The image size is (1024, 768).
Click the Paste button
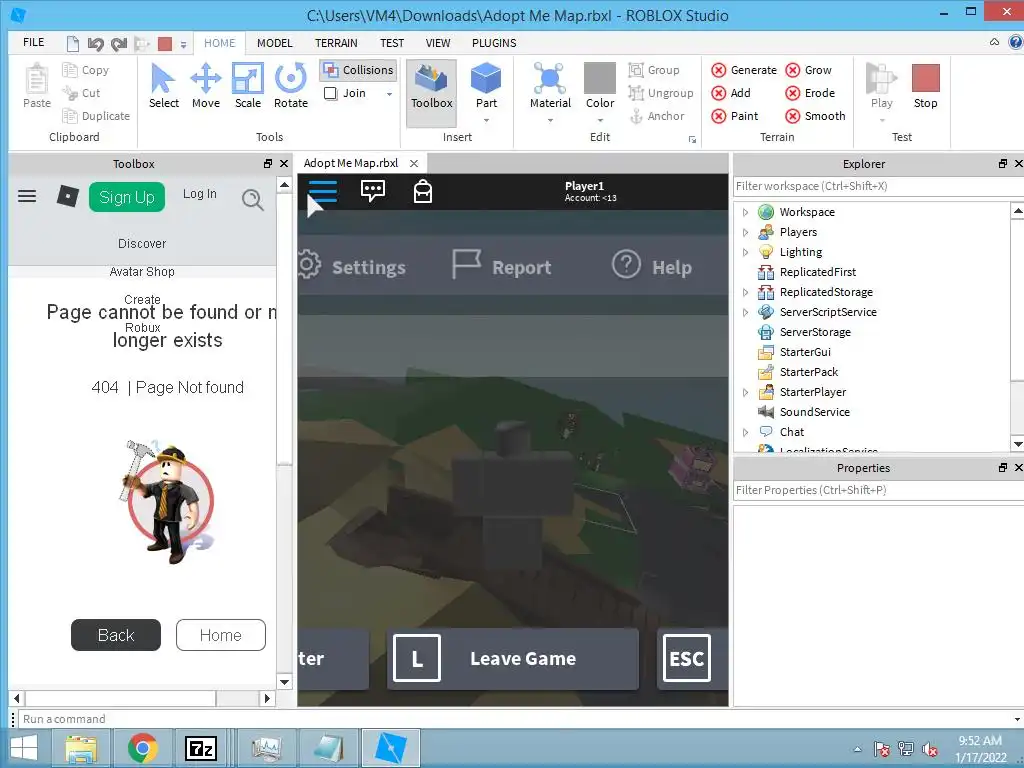37,86
